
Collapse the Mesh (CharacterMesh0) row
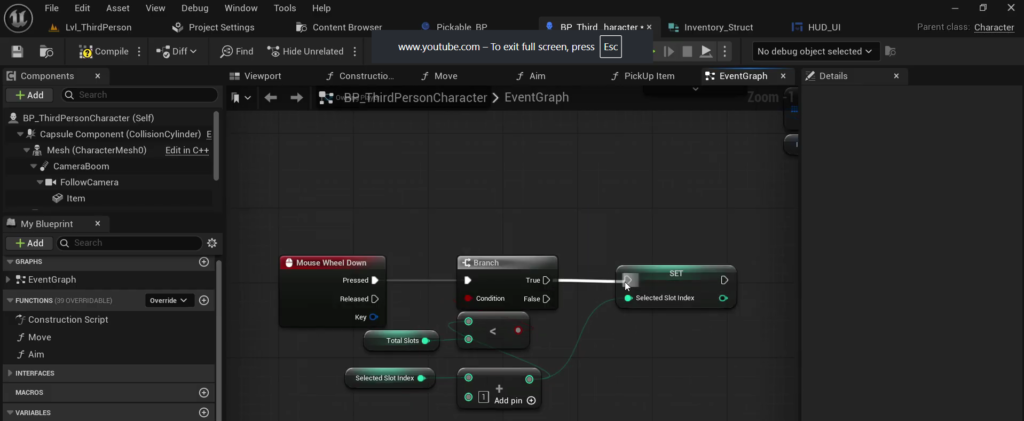[27, 150]
